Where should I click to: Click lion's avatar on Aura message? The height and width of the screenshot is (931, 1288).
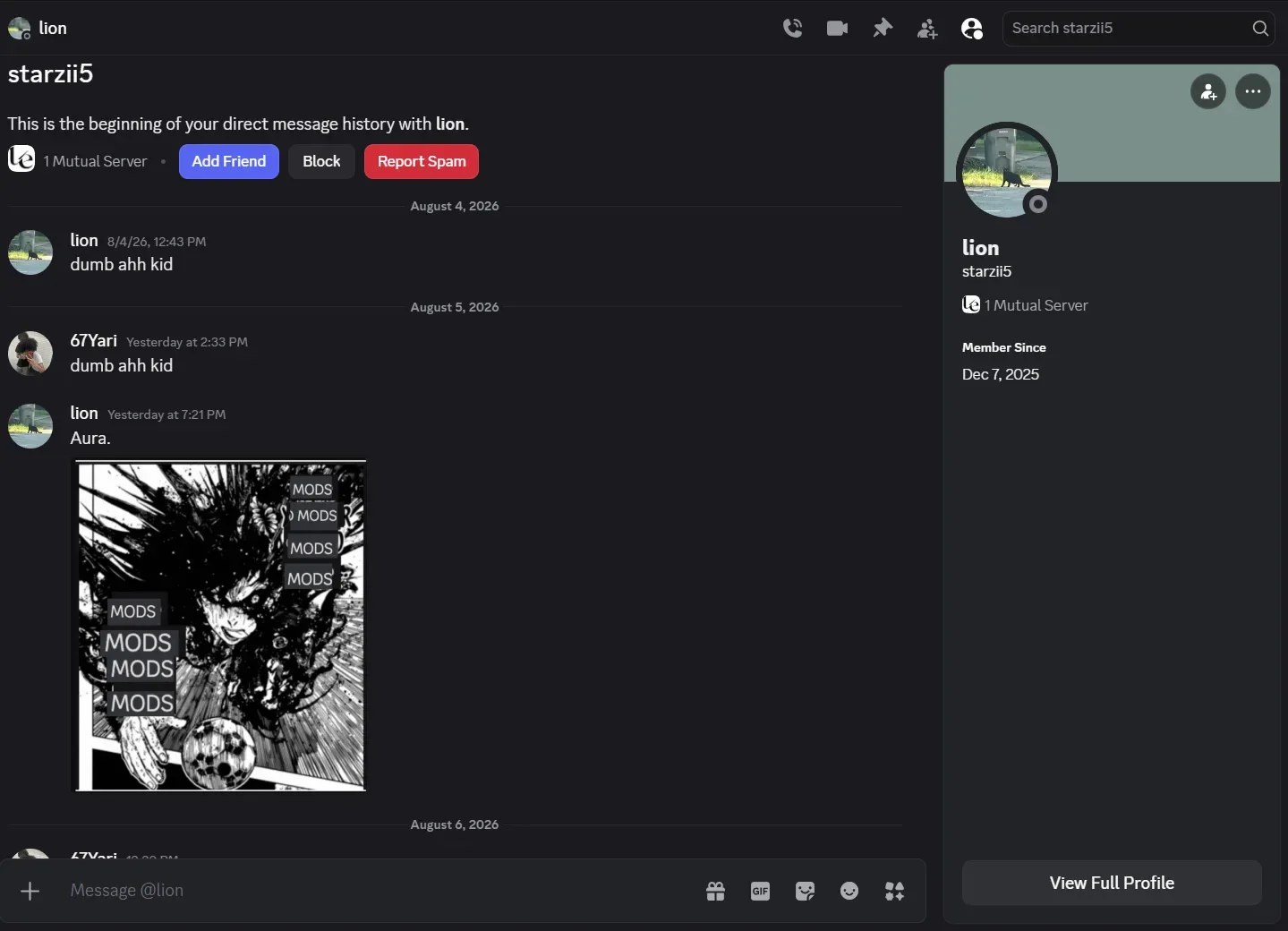click(x=30, y=425)
